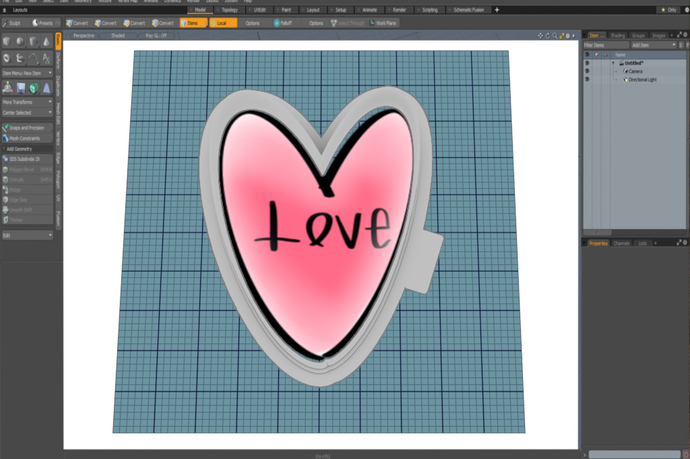Screen dimensions: 690x459
Task: Click the viewport rotate icon
Action: [548, 36]
